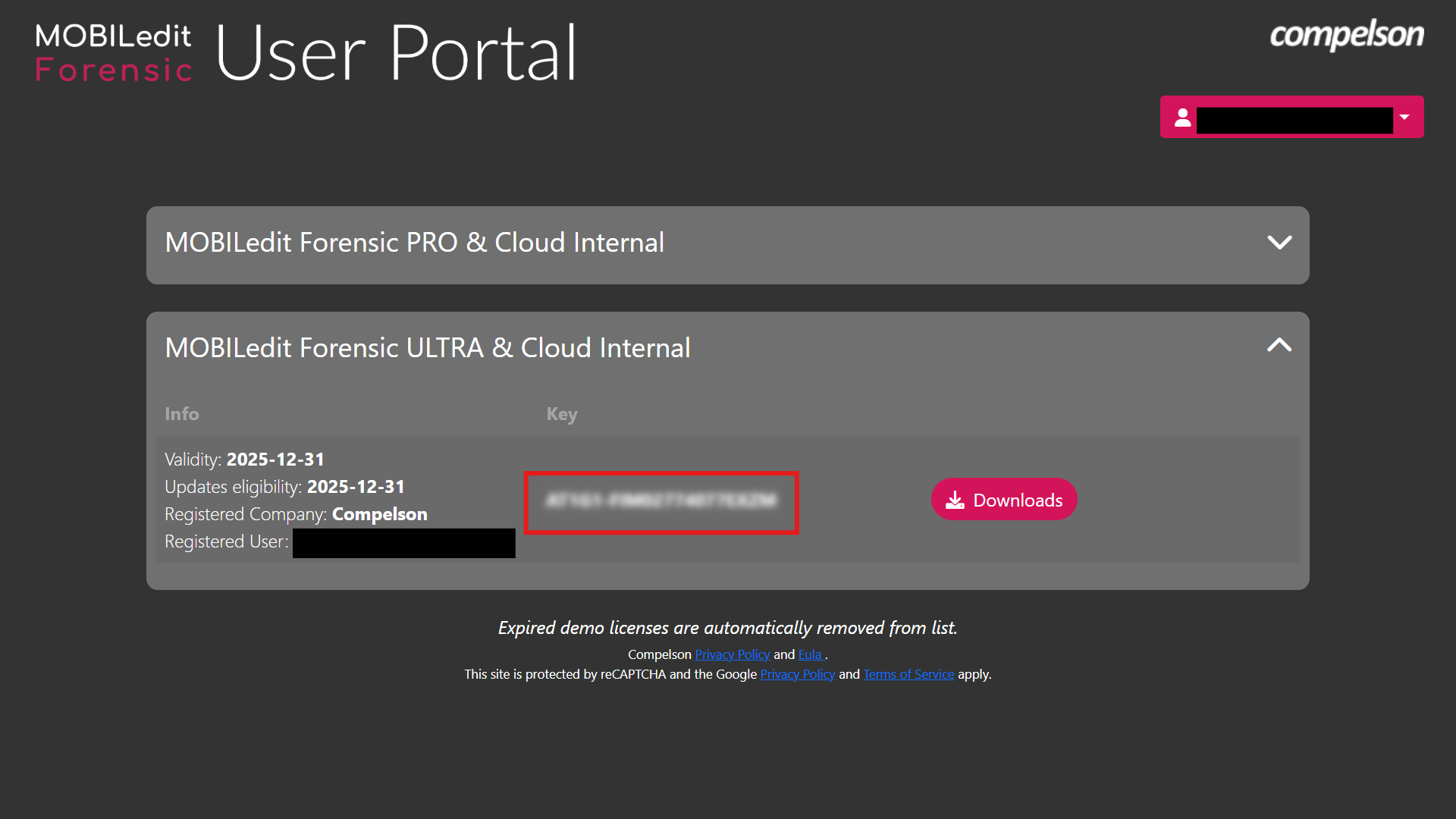Click the Key column header
This screenshot has height=819, width=1456.
[x=561, y=414]
